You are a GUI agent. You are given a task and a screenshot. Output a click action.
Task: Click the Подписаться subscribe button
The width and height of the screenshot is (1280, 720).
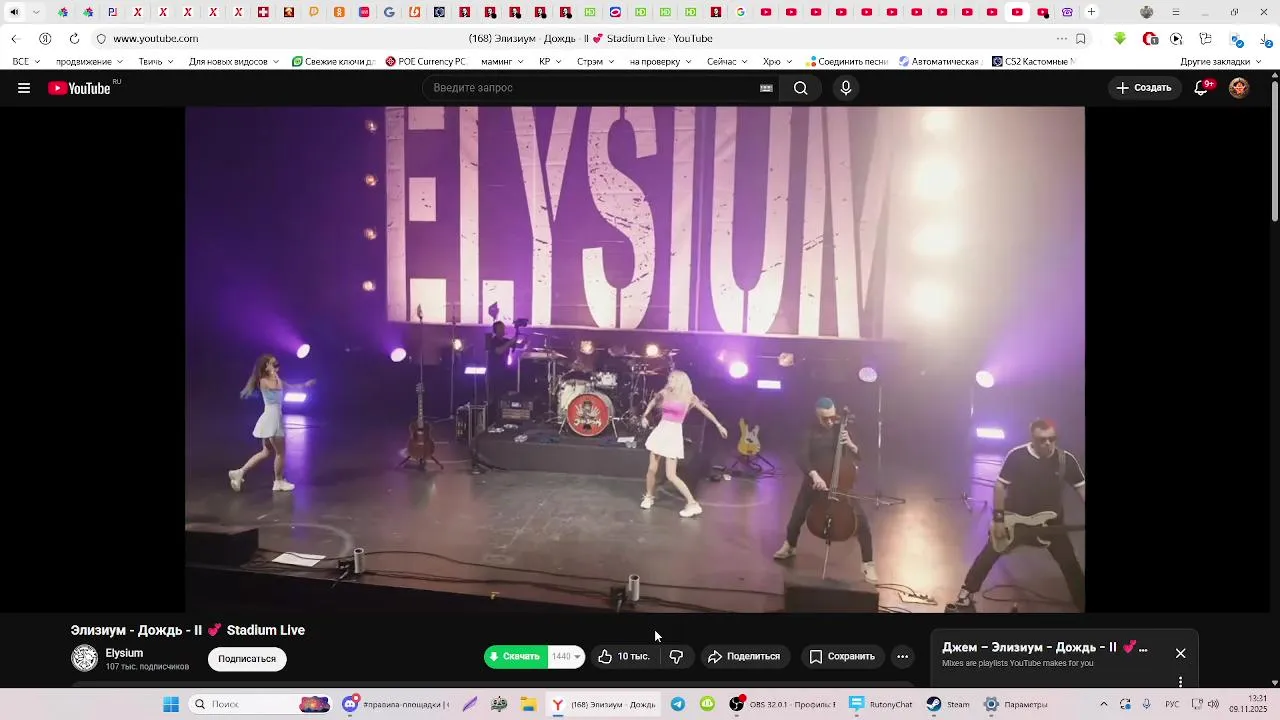pos(247,659)
